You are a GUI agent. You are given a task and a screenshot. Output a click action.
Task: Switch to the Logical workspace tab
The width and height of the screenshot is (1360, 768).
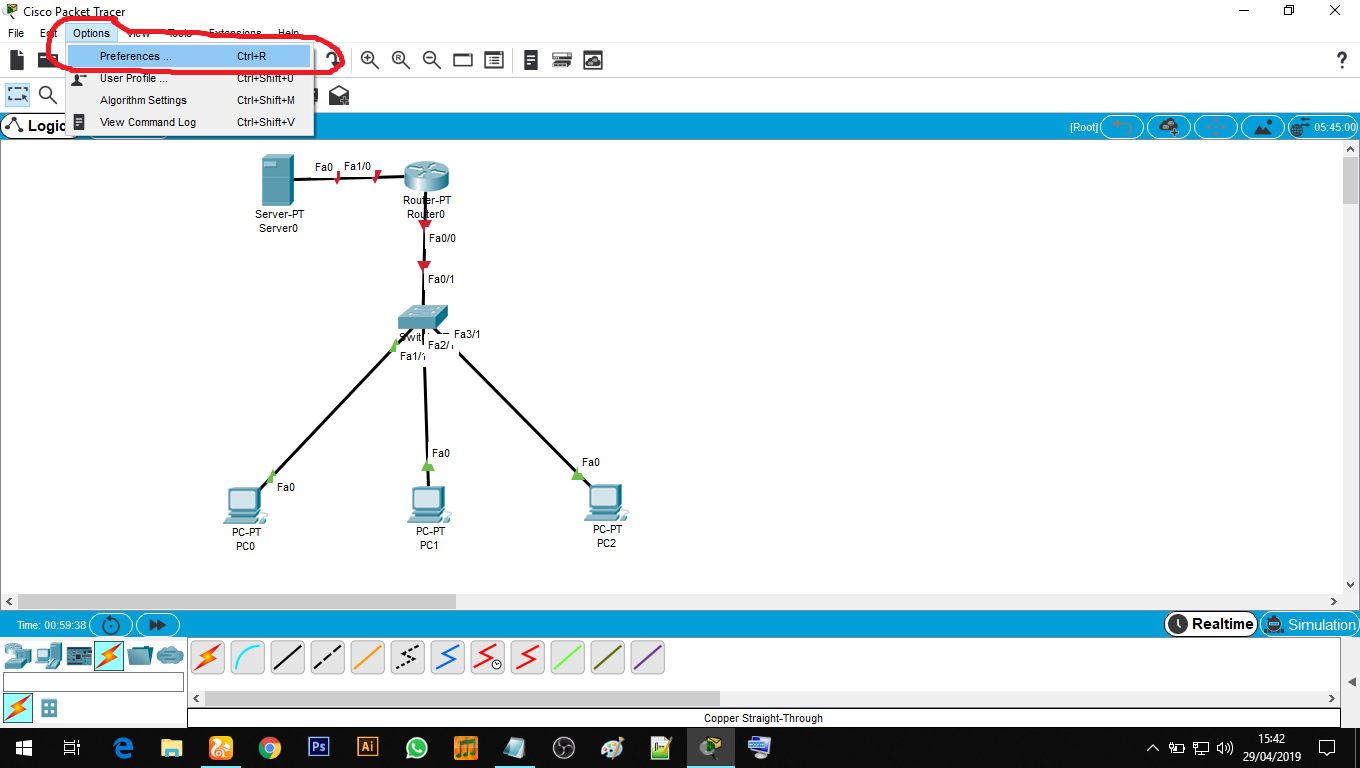tap(36, 126)
